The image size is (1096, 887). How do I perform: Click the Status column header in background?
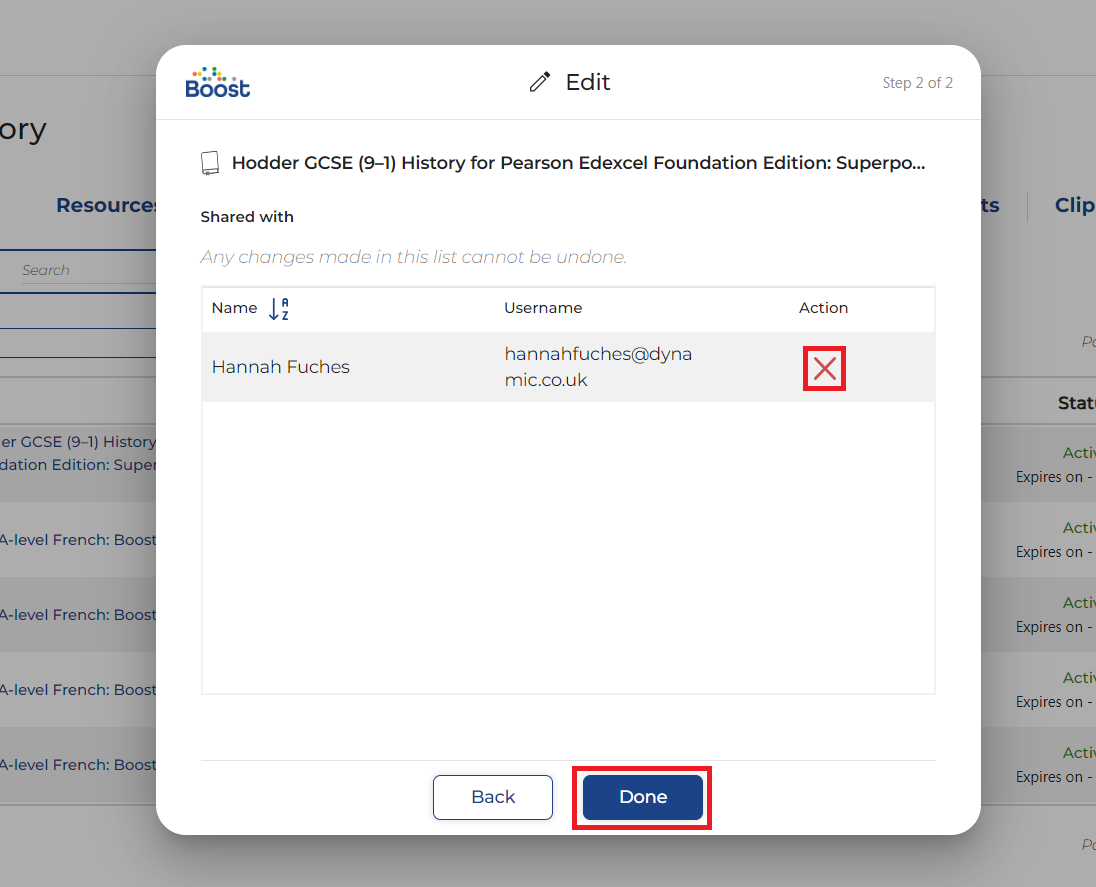[x=1076, y=403]
